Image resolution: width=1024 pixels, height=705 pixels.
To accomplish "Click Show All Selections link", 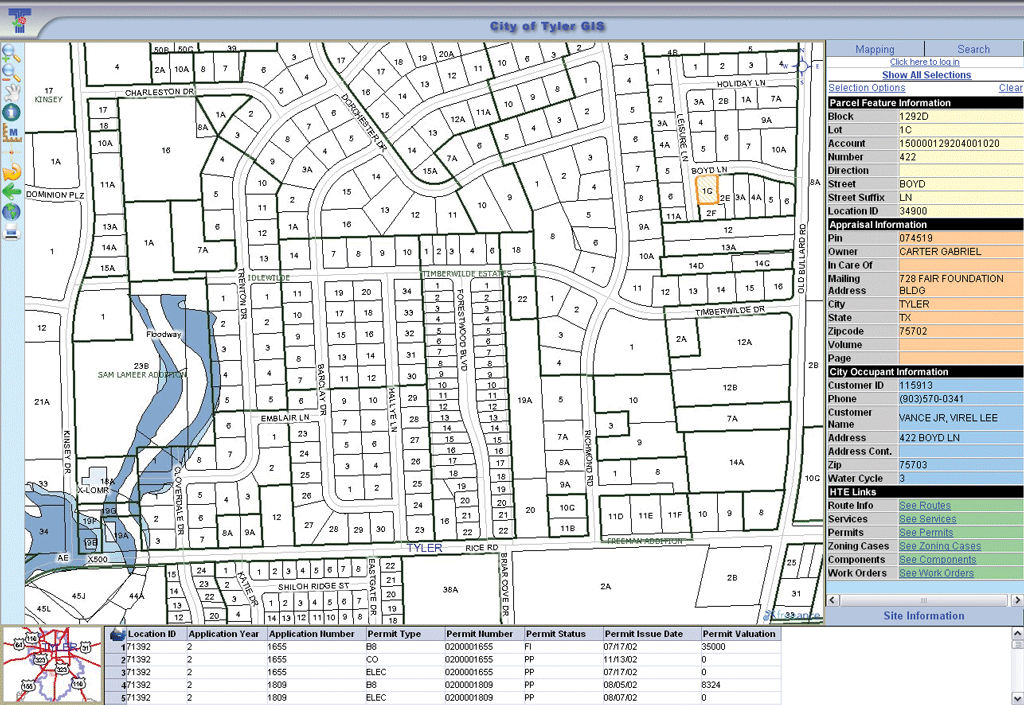I will click(926, 75).
